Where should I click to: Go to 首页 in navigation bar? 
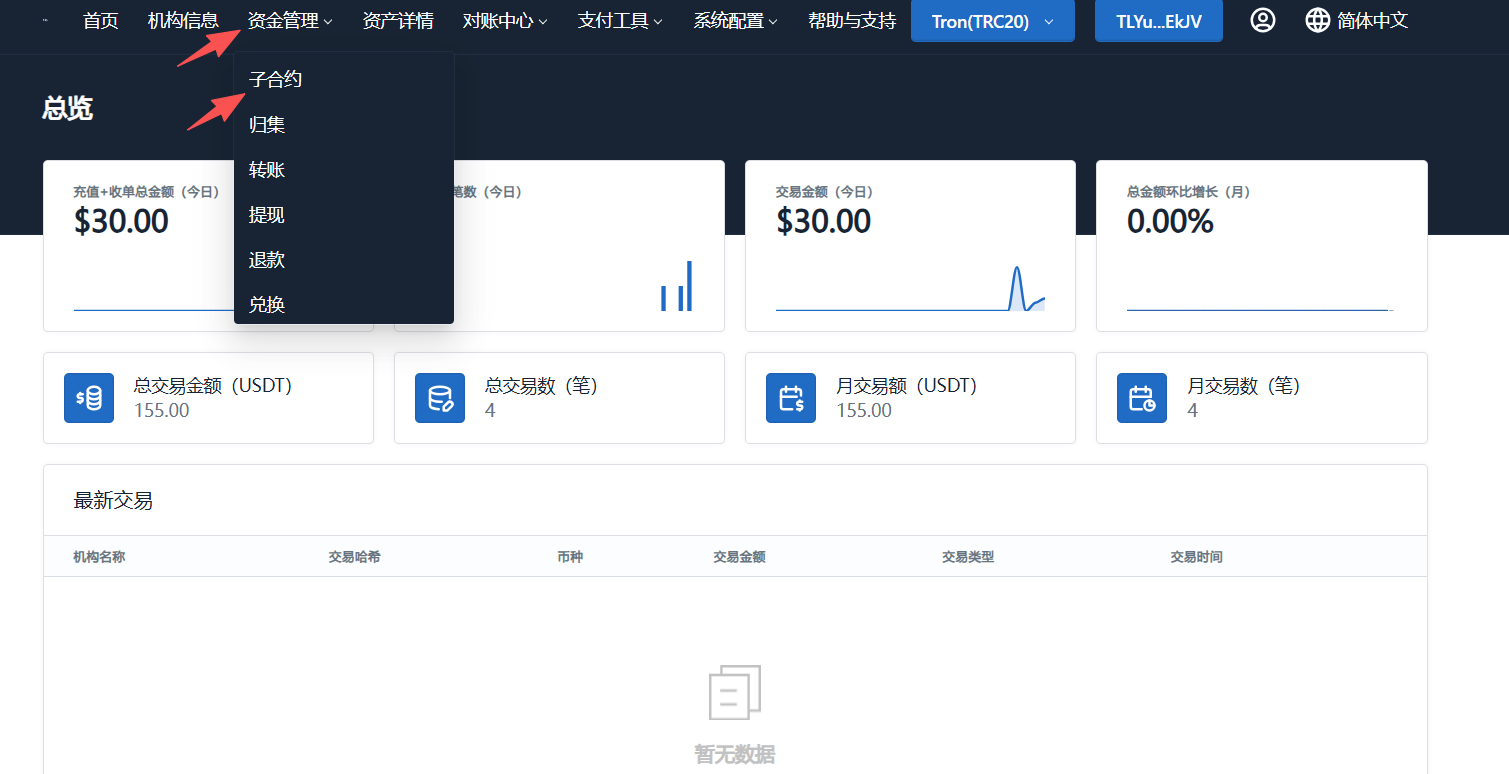(x=100, y=21)
